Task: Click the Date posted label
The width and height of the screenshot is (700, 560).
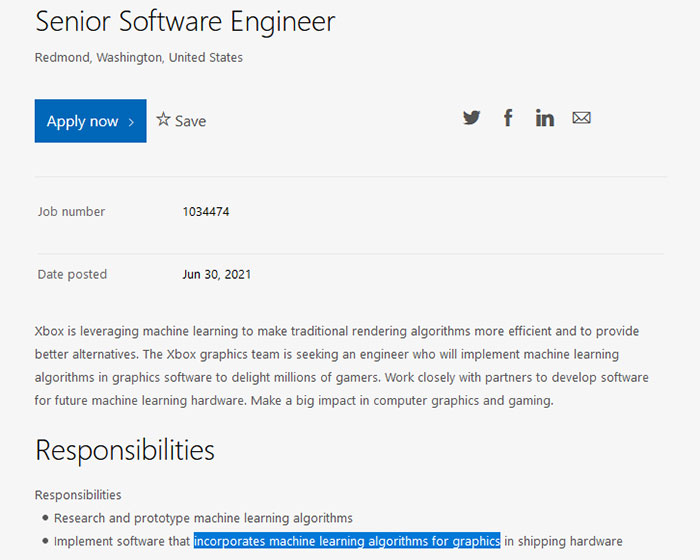Action: click(x=72, y=274)
